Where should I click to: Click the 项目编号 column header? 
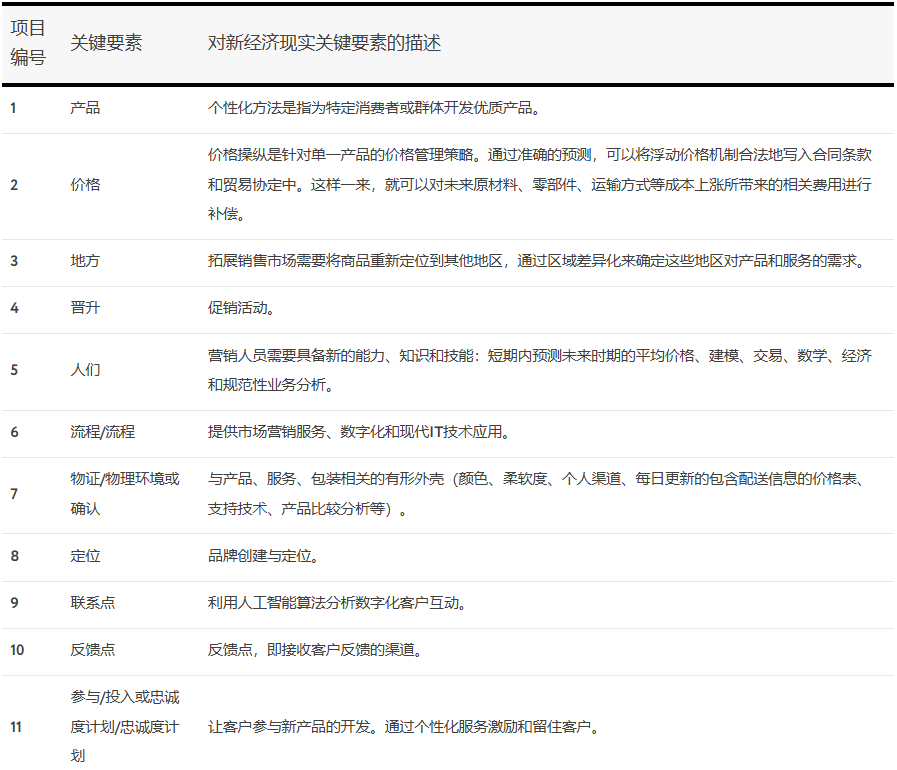(x=28, y=43)
